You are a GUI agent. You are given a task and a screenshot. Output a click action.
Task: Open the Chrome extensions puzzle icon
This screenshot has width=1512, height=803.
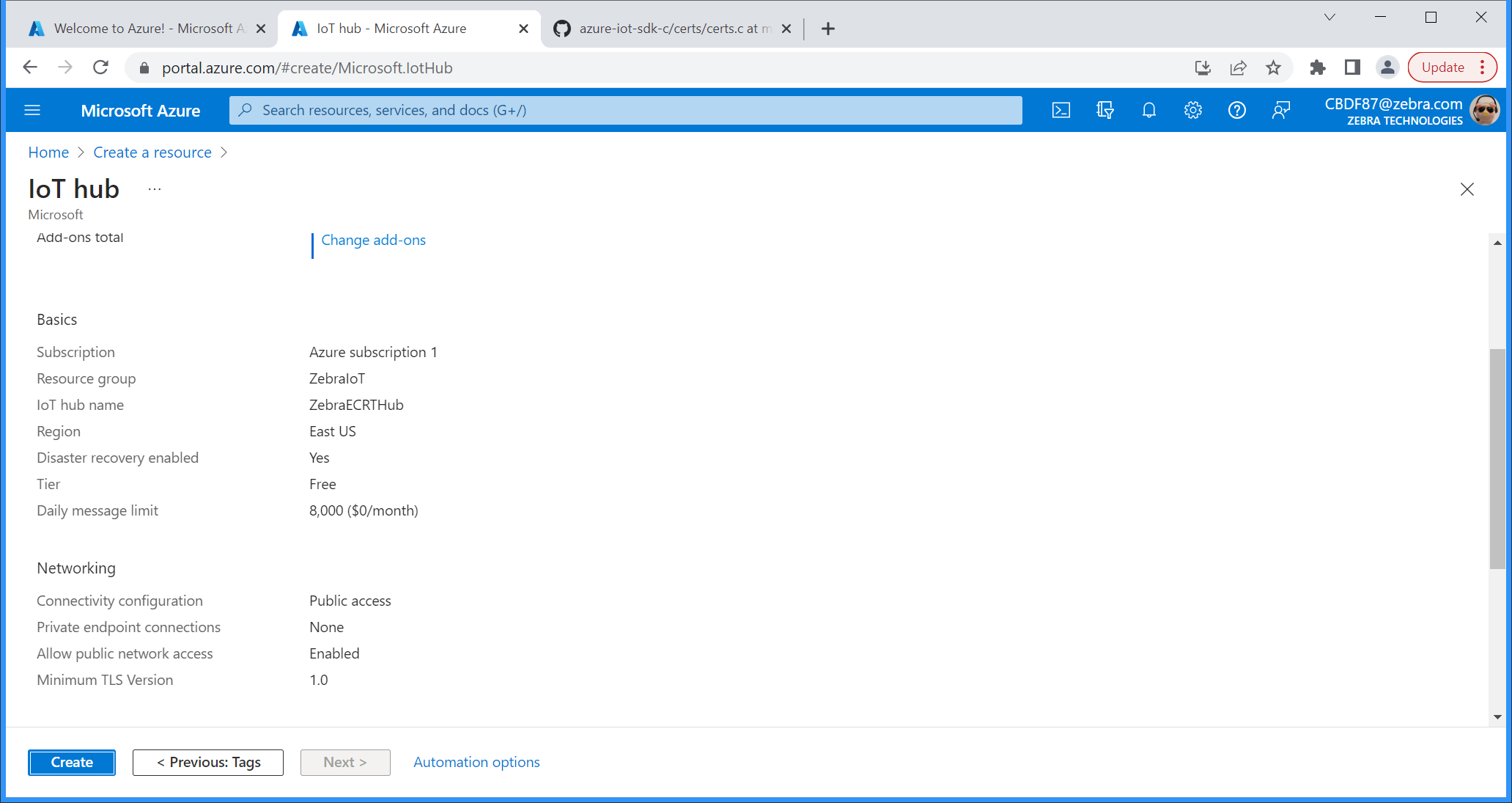point(1317,67)
